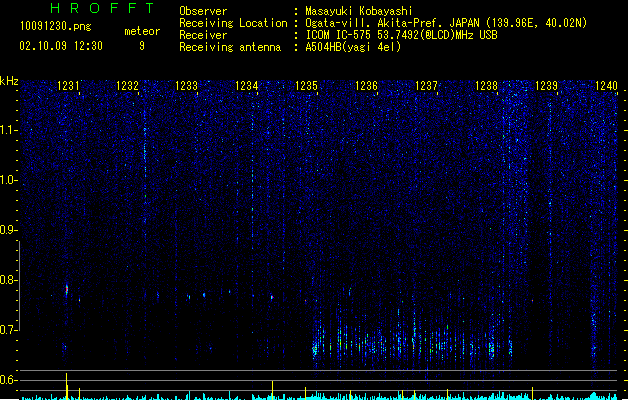The width and height of the screenshot is (629, 400).
Task: Click time marker 1237
Action: tap(426, 86)
